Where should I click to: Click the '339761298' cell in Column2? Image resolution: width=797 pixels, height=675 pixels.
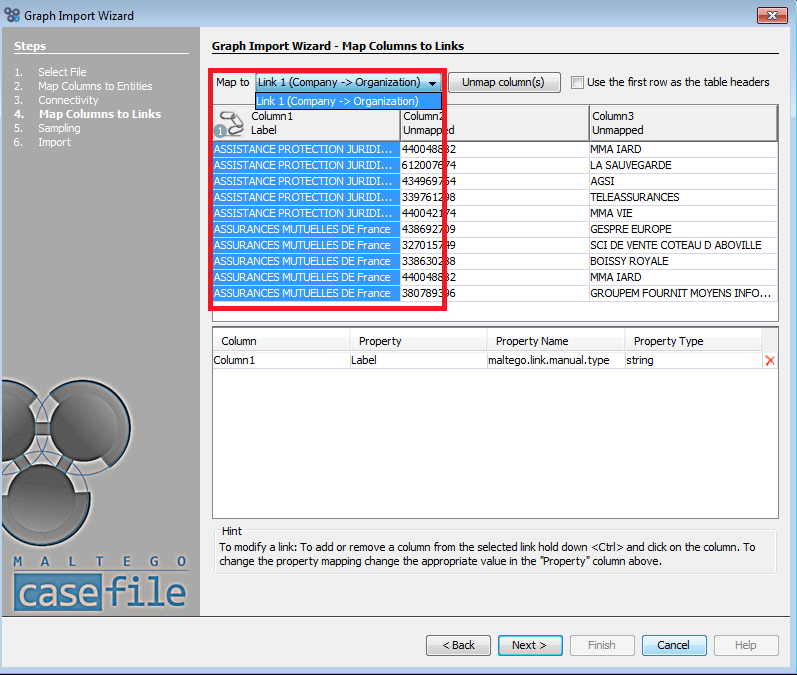point(495,197)
